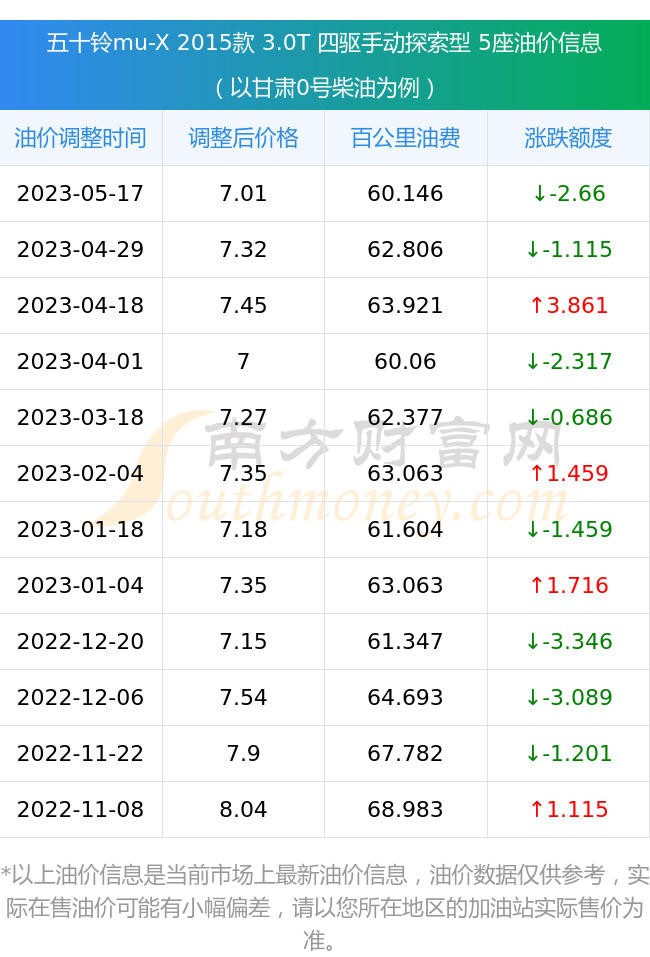650x957 pixels.
Task: Click the red up arrow beside 1.716
Action: [x=537, y=585]
